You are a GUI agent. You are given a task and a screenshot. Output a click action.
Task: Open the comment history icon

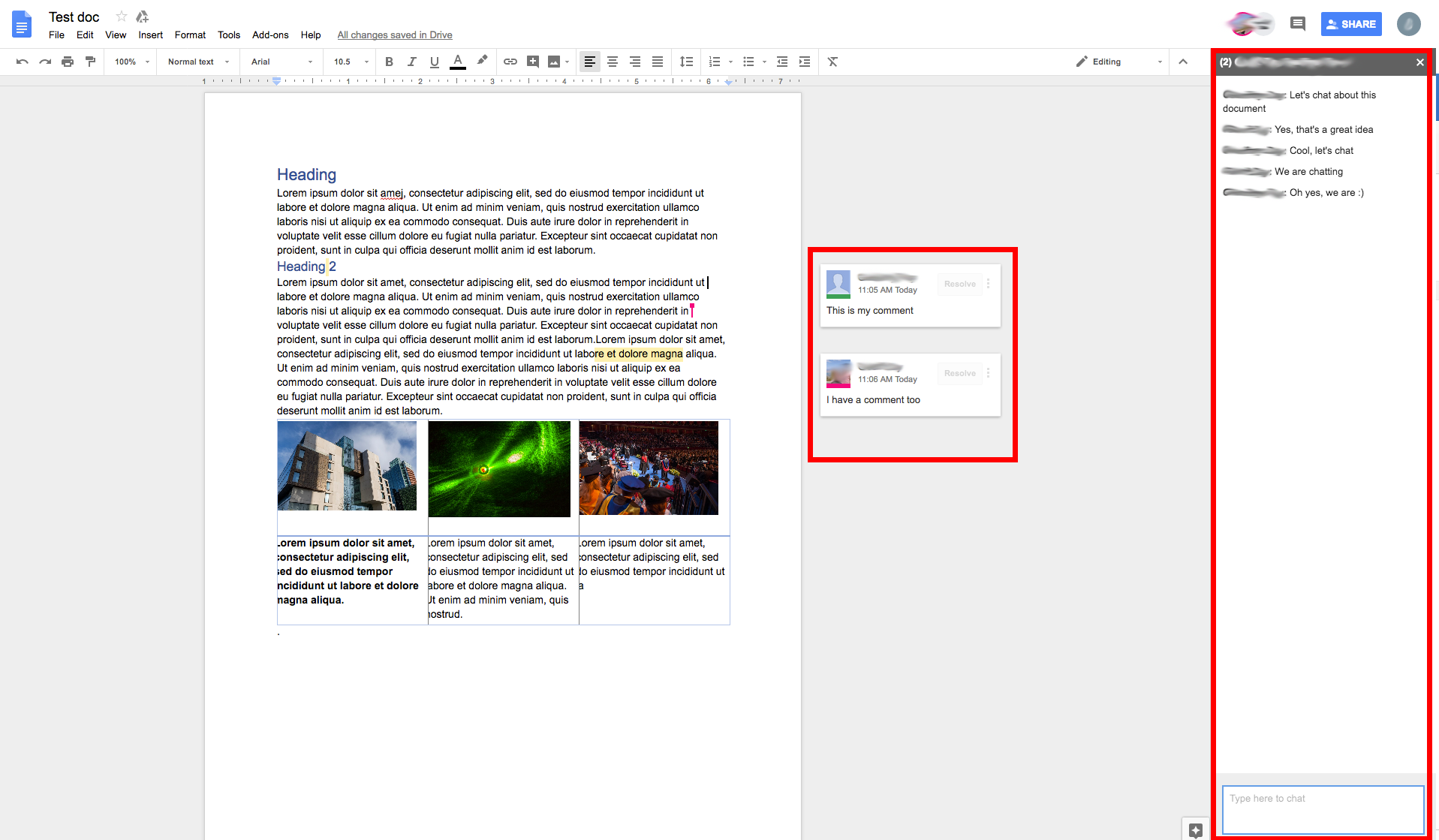[1298, 24]
